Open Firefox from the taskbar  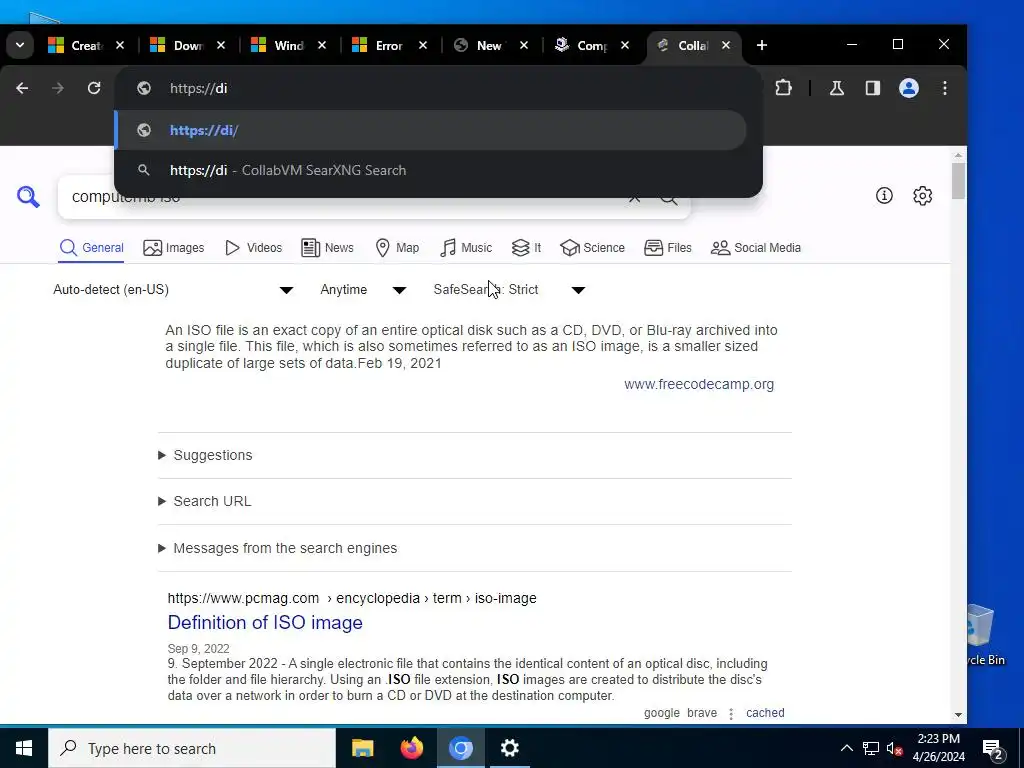(411, 748)
